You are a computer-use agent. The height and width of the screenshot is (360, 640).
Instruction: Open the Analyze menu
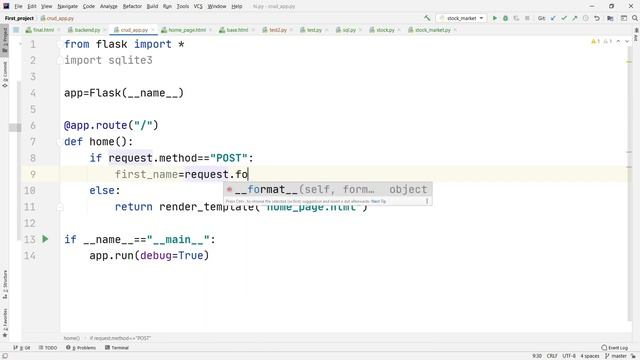click(x=109, y=7)
